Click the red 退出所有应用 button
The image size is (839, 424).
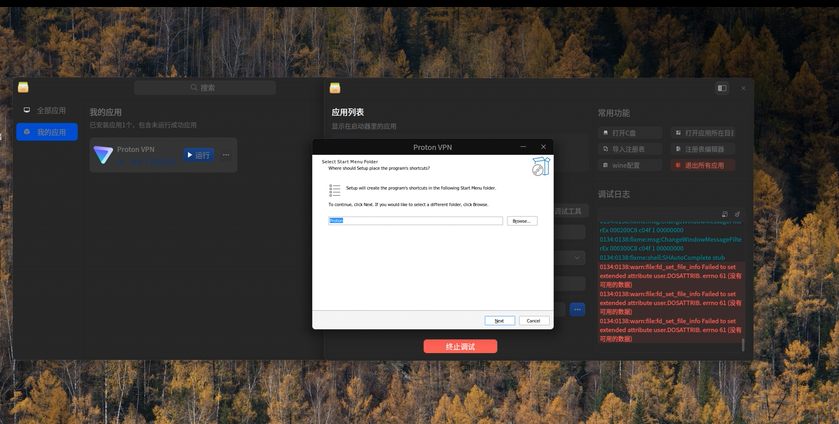point(703,165)
